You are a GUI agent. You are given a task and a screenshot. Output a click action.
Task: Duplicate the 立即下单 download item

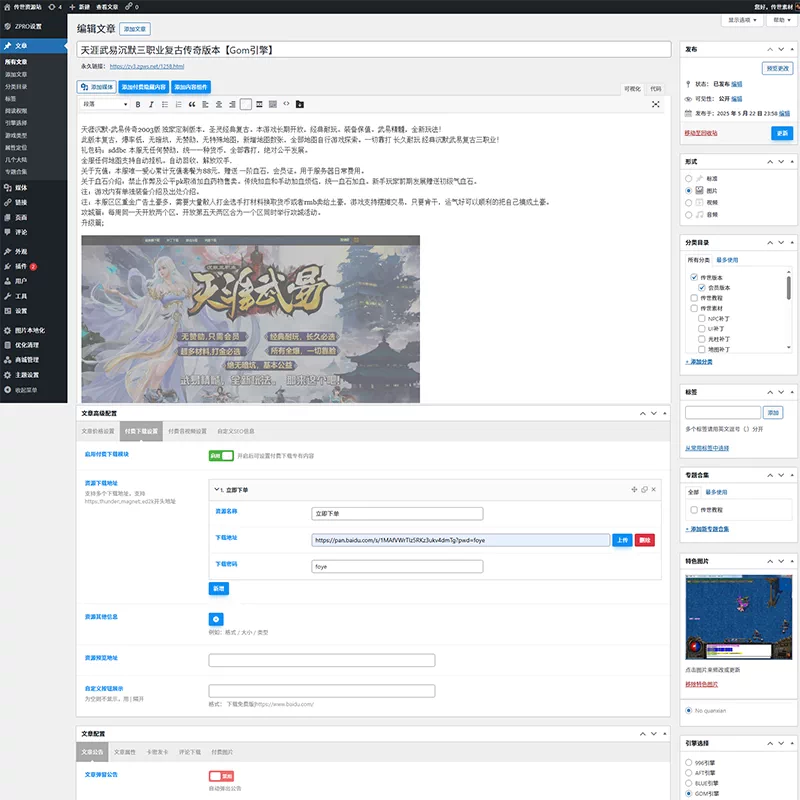pyautogui.click(x=644, y=489)
